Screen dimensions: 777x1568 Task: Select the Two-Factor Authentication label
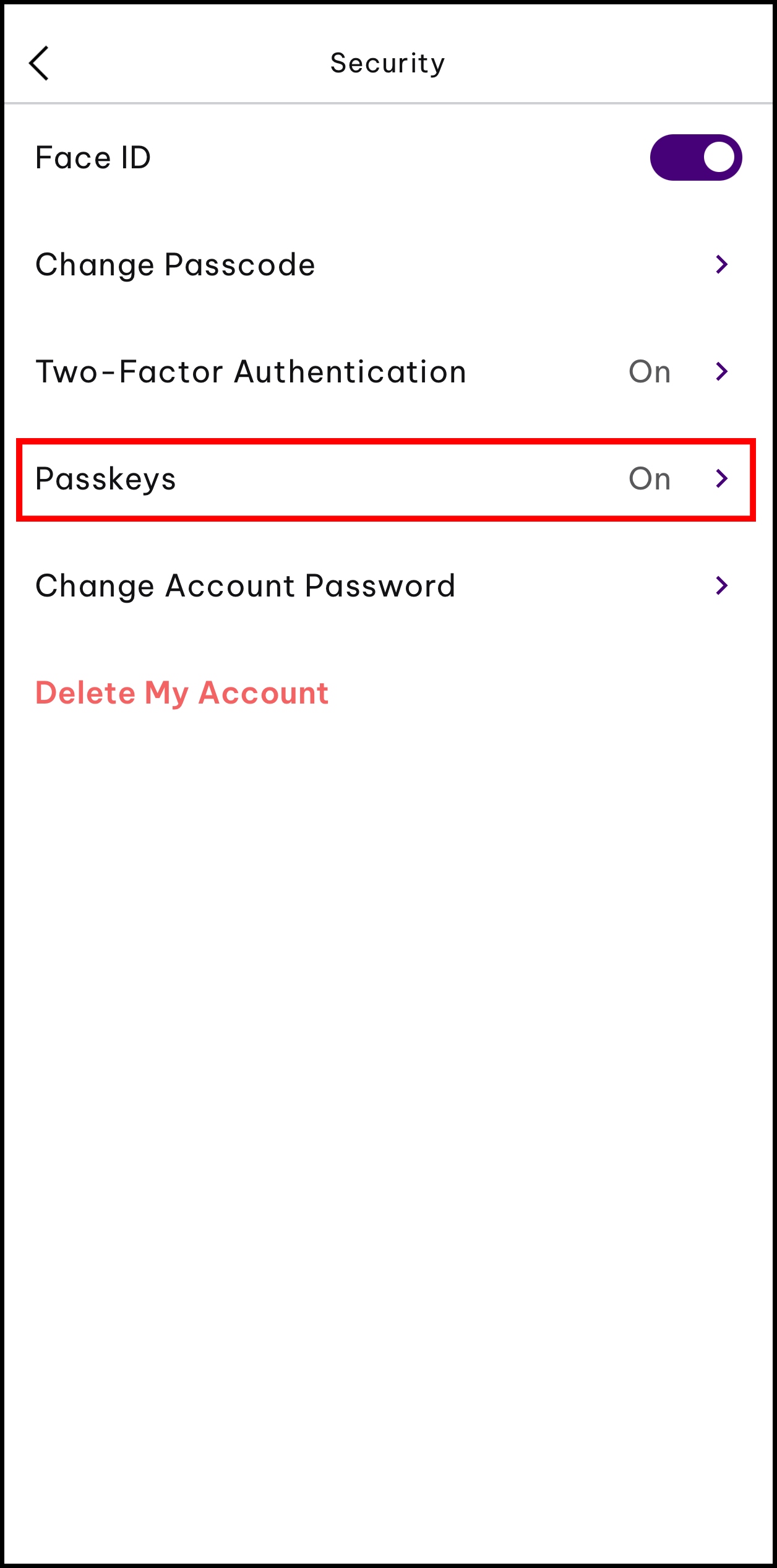click(251, 372)
